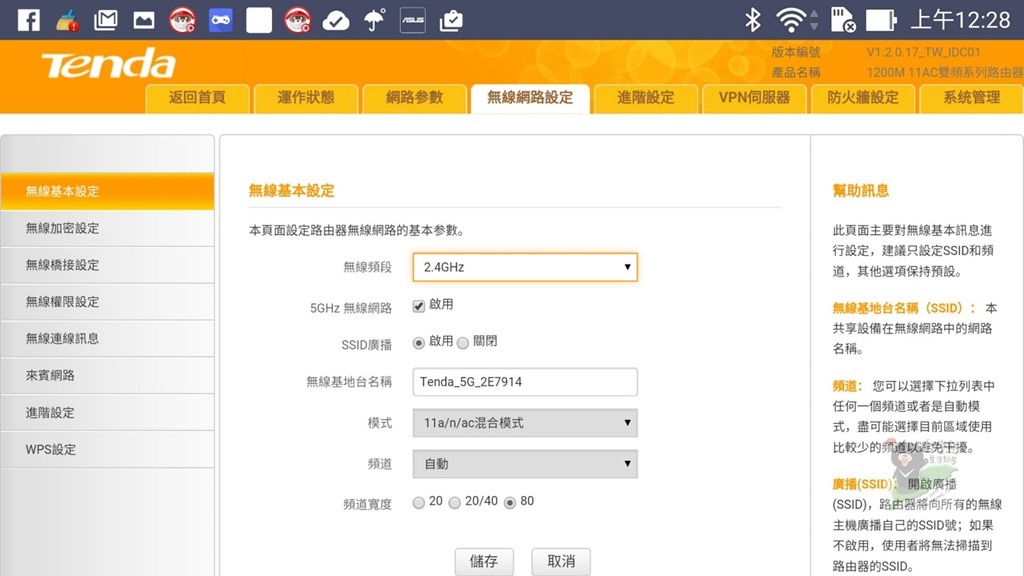Image resolution: width=1024 pixels, height=576 pixels.
Task: Click firmware version V1.2.0.17_TW_IDC01 text
Action: (923, 52)
